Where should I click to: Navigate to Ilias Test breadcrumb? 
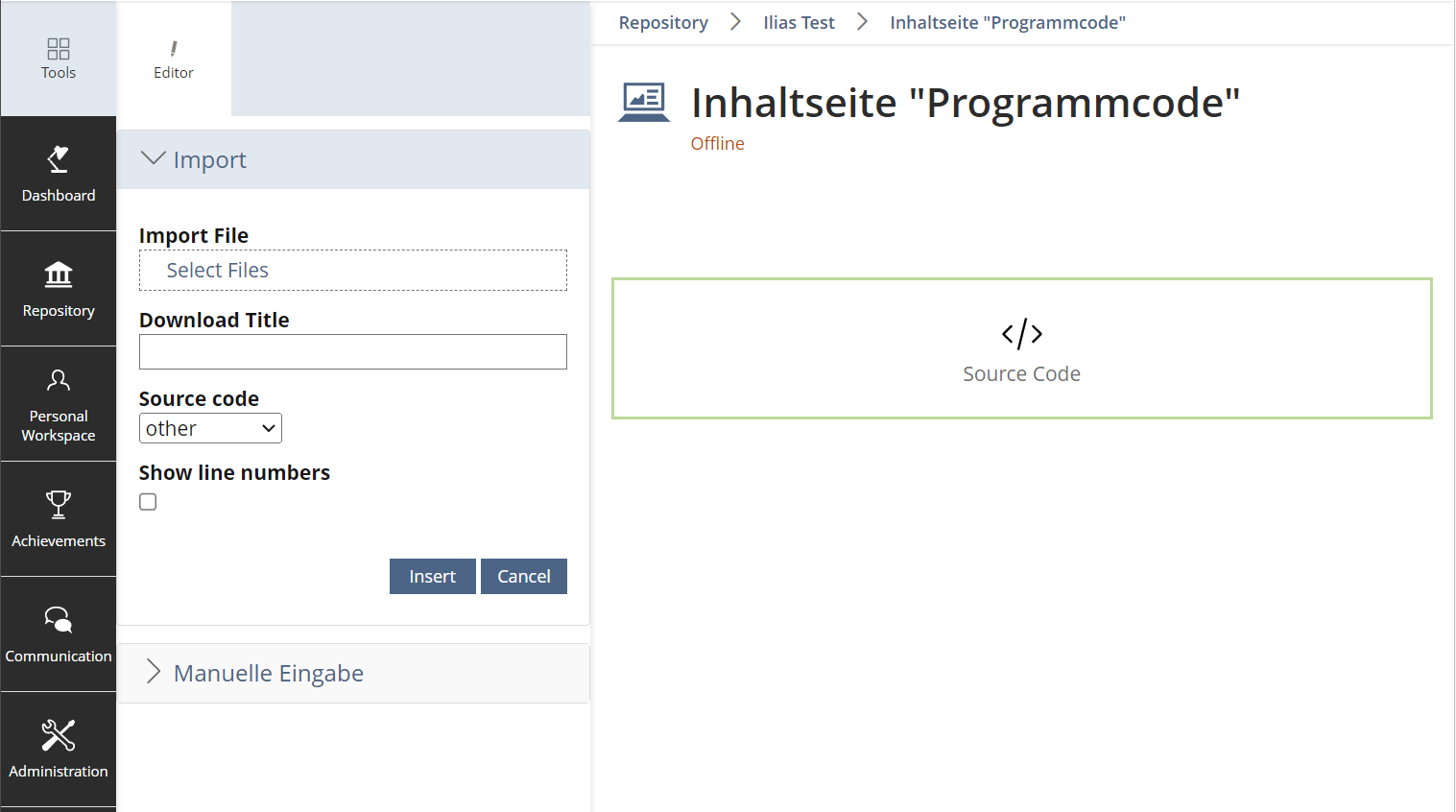pos(799,22)
